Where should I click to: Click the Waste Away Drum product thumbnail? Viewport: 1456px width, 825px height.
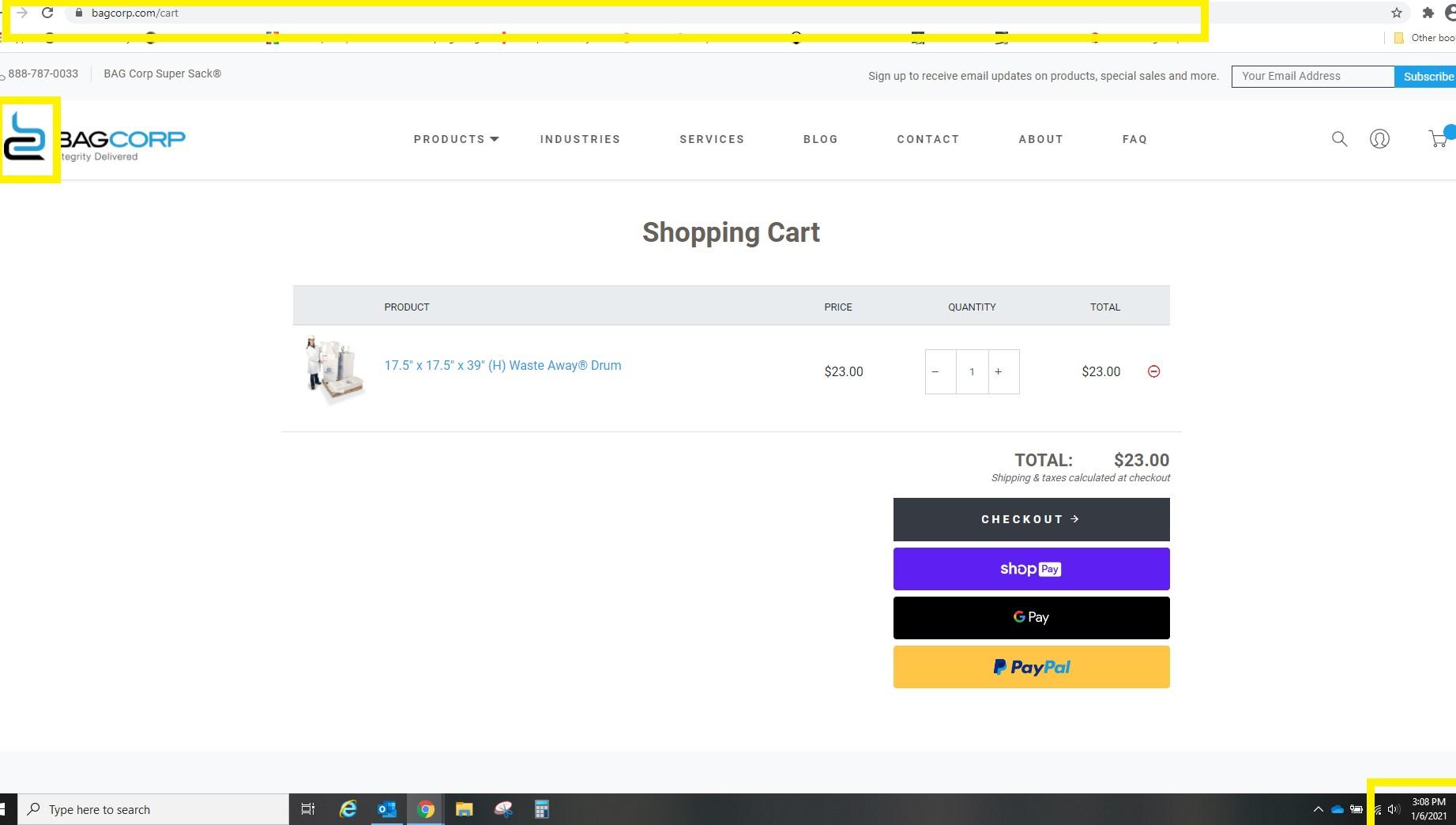333,369
